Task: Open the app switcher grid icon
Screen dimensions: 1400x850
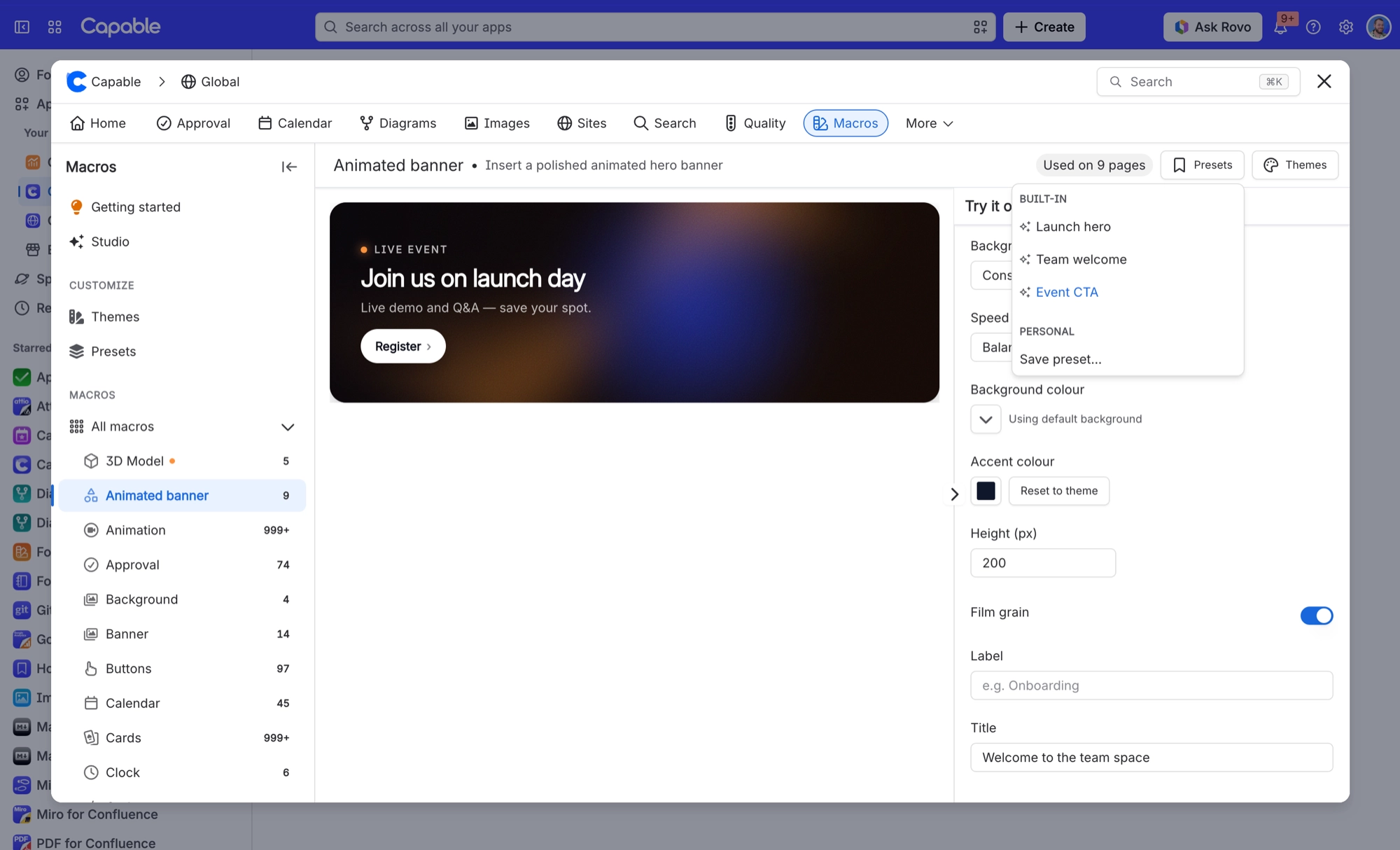Action: 55,27
